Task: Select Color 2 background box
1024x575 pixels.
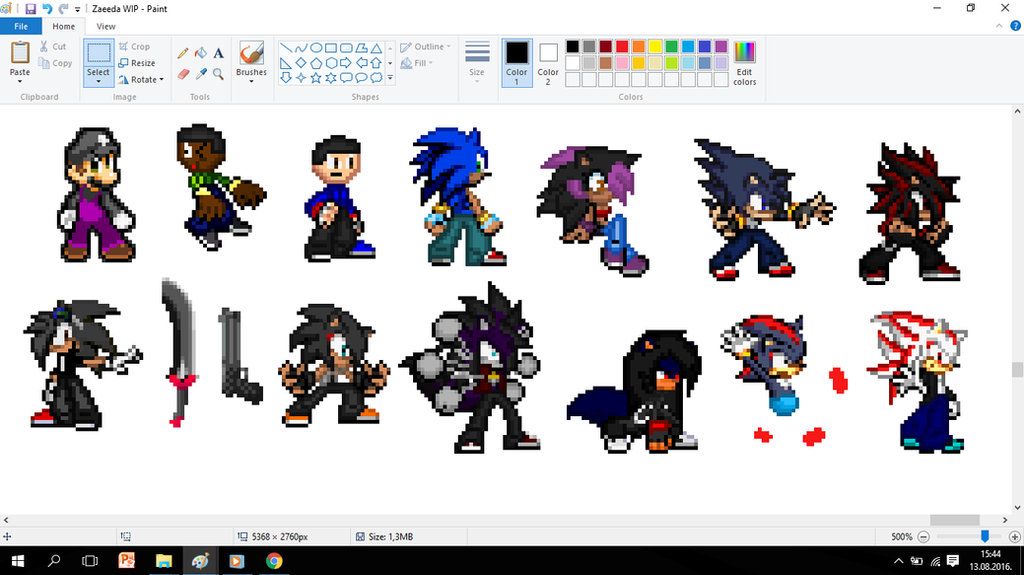Action: pos(548,63)
